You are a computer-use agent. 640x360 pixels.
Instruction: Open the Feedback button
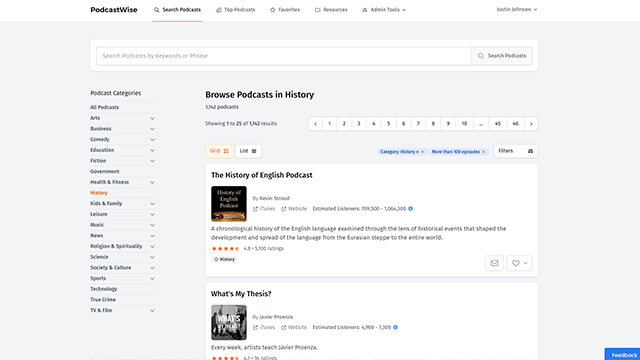pos(622,354)
